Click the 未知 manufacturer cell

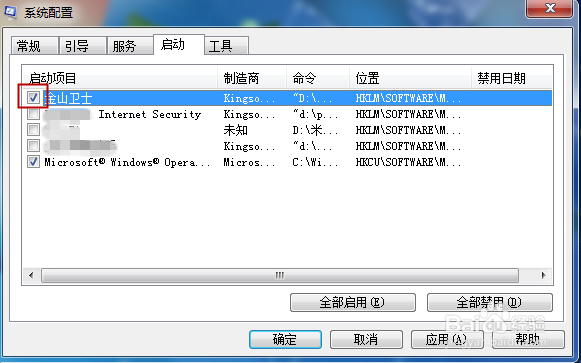[x=235, y=130]
